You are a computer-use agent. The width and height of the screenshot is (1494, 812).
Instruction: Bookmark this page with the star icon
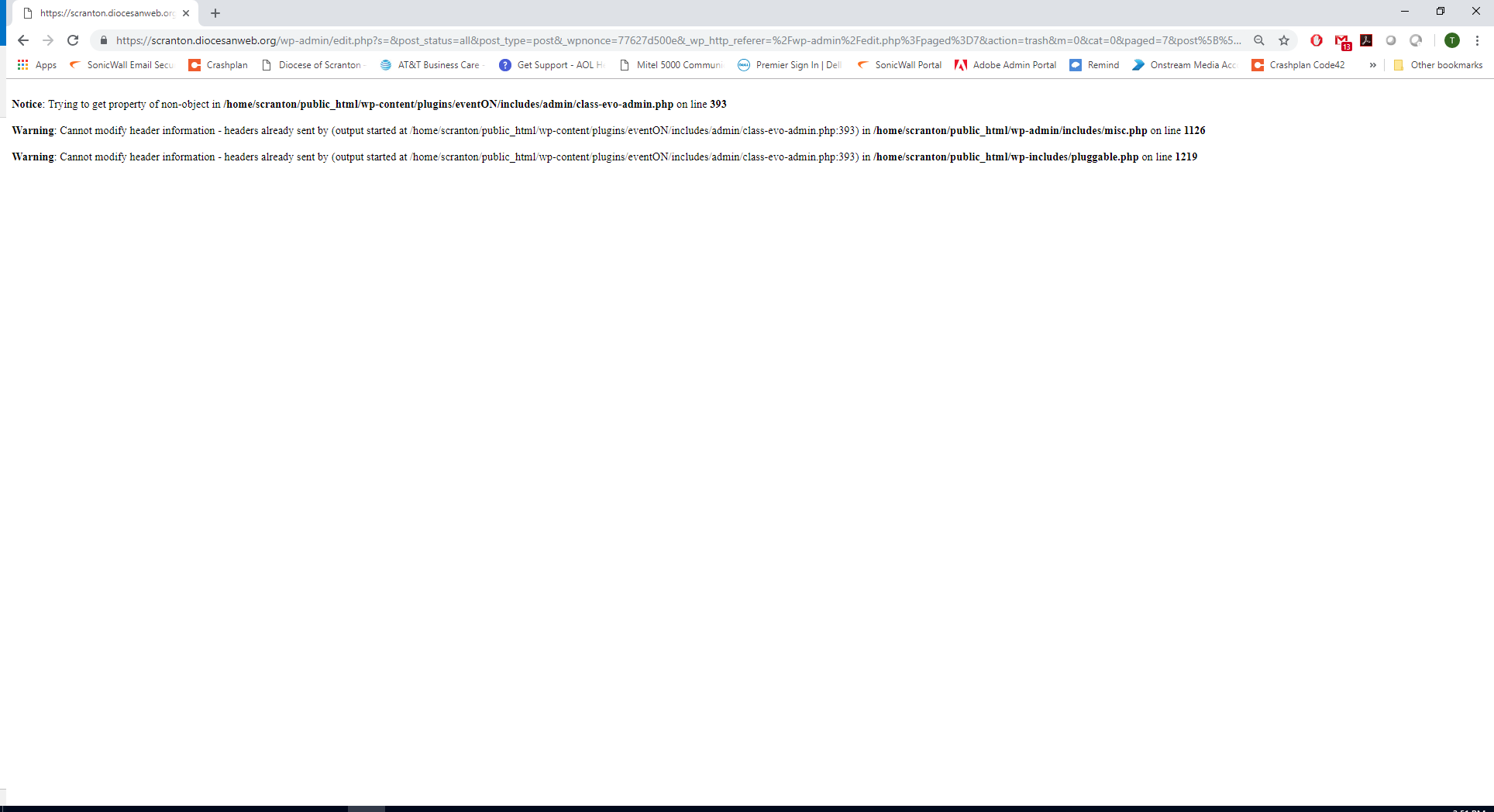coord(1284,40)
